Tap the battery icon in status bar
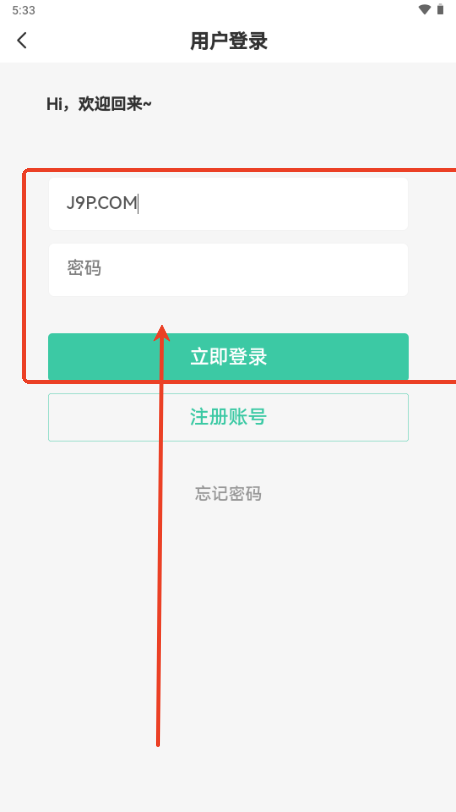This screenshot has width=456, height=812. [440, 9]
